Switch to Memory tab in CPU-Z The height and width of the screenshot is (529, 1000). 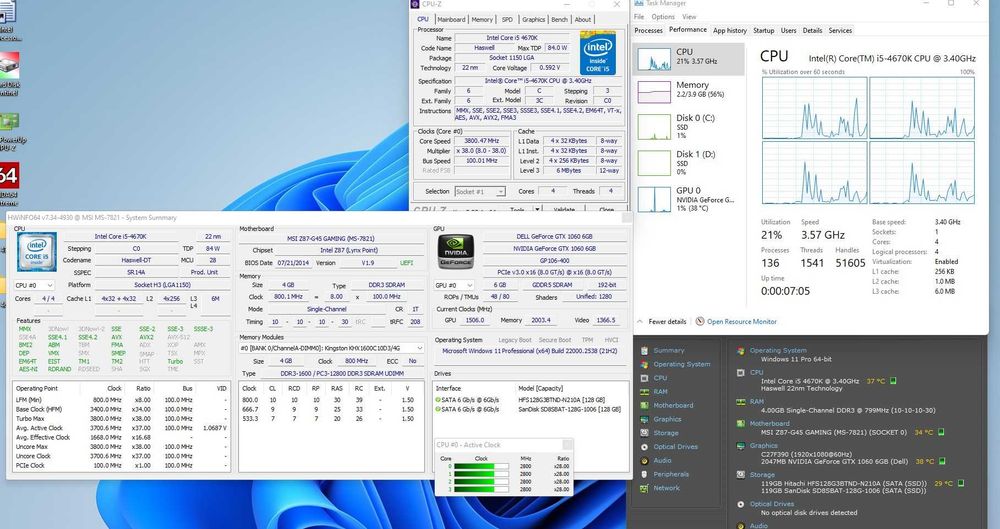pos(482,20)
